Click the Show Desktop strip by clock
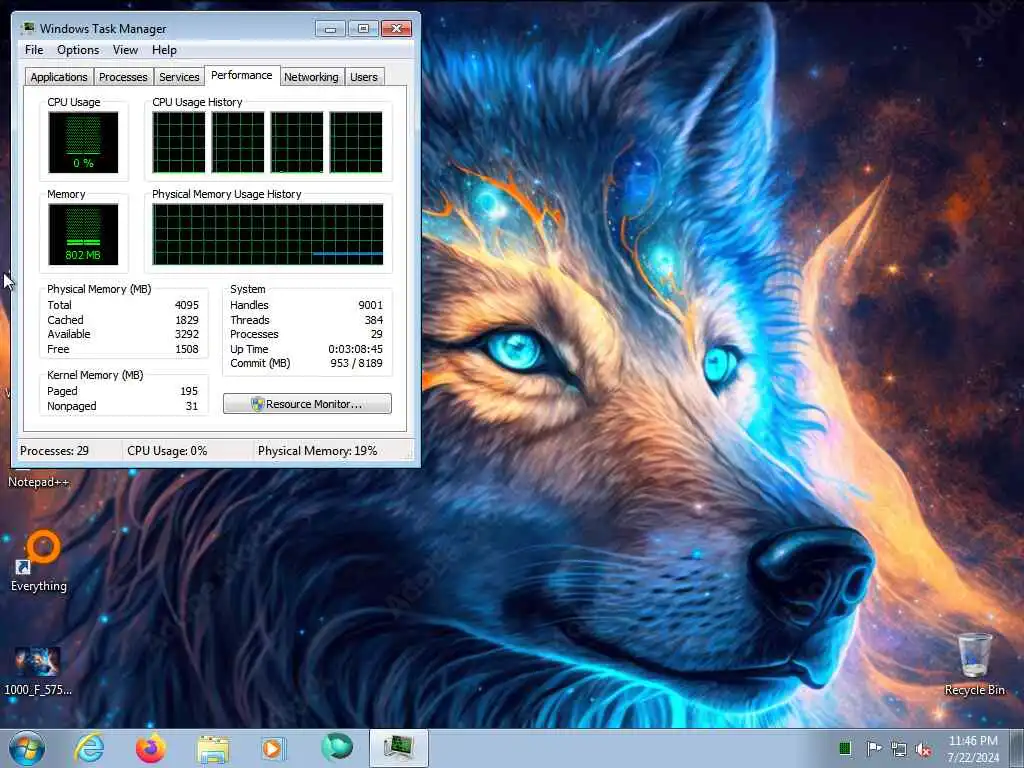The image size is (1024, 768). [1017, 748]
